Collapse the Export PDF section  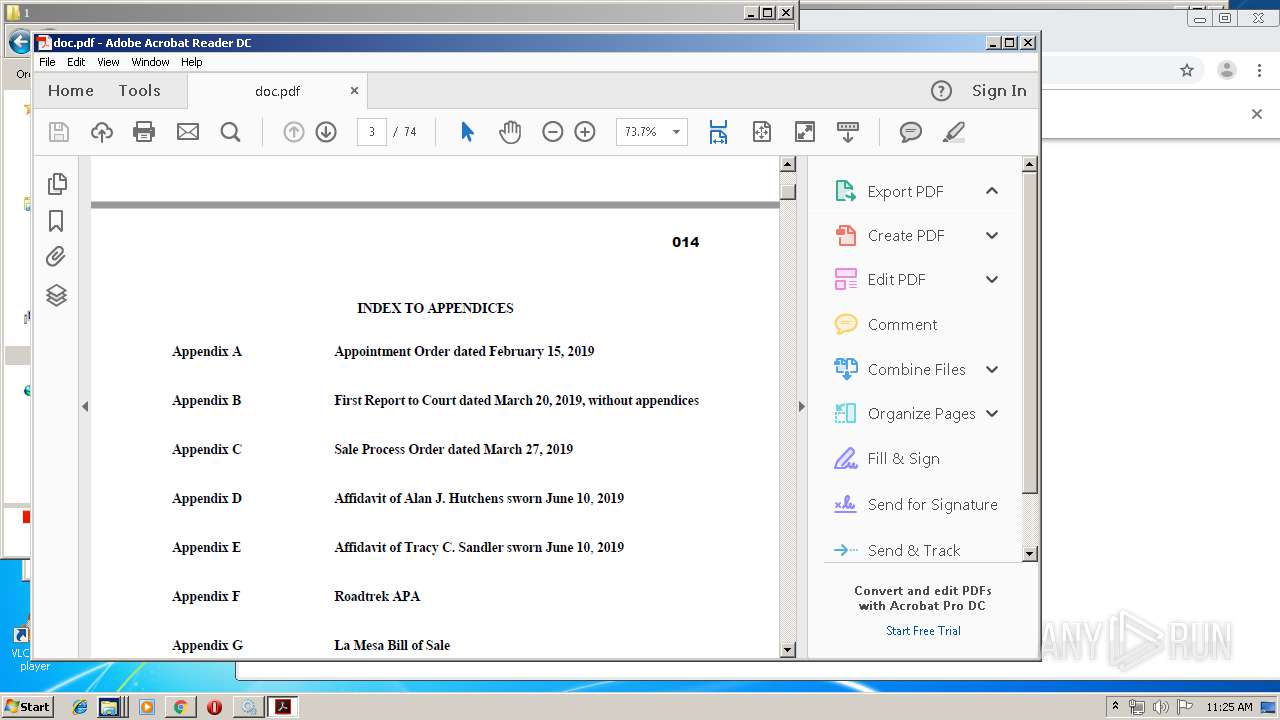992,190
